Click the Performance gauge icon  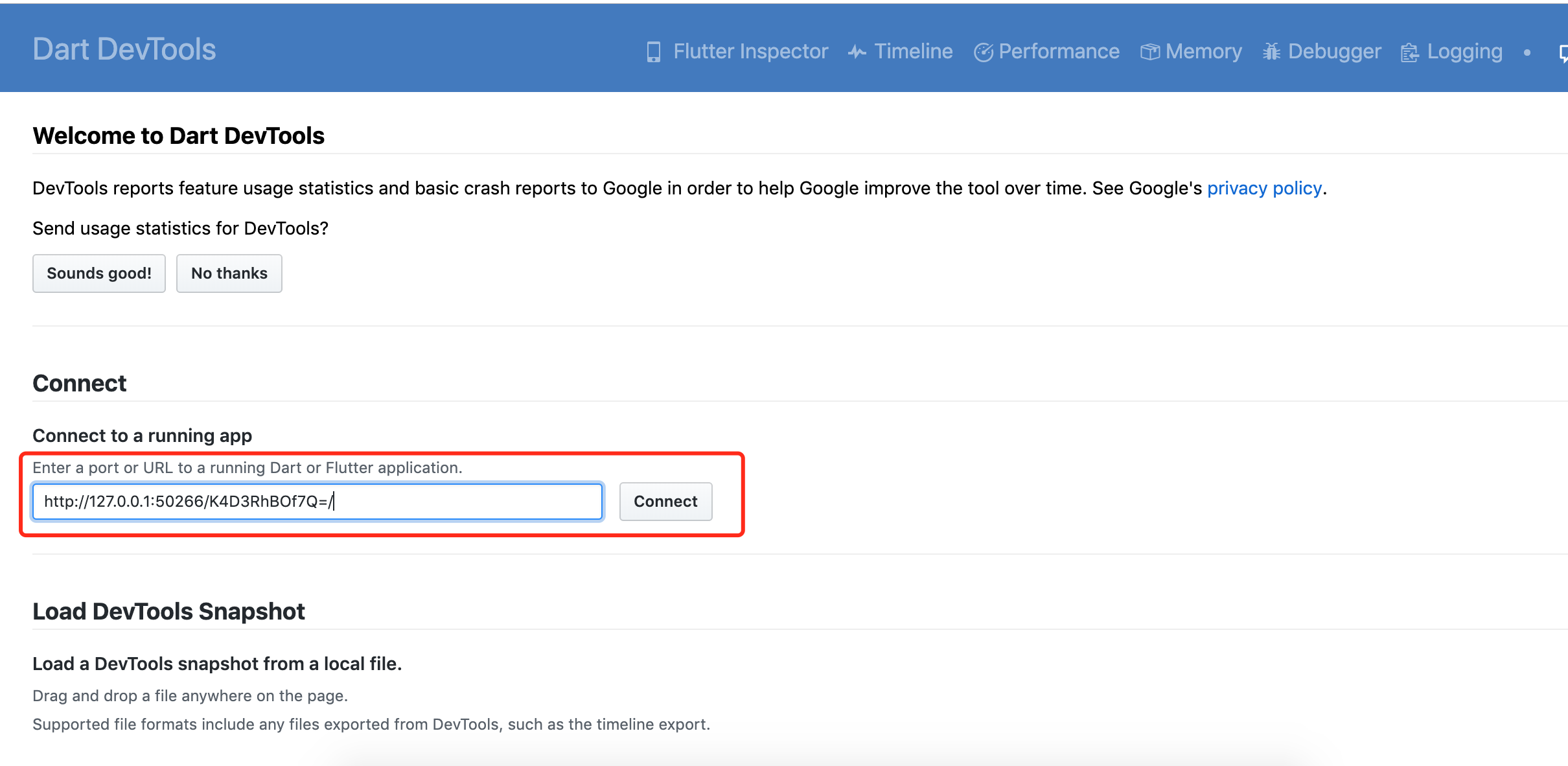click(x=982, y=52)
